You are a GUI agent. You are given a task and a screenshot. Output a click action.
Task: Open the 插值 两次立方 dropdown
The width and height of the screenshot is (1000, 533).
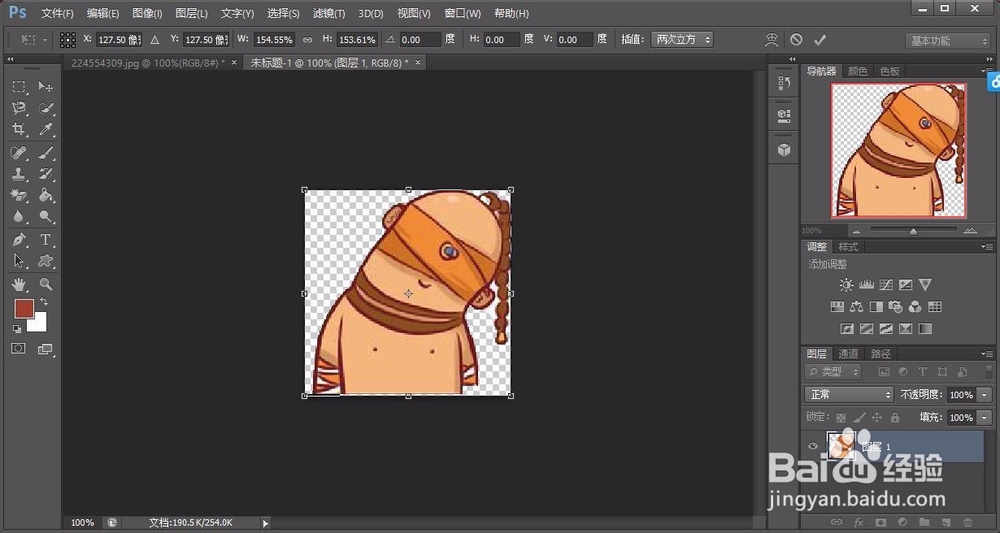(x=682, y=40)
